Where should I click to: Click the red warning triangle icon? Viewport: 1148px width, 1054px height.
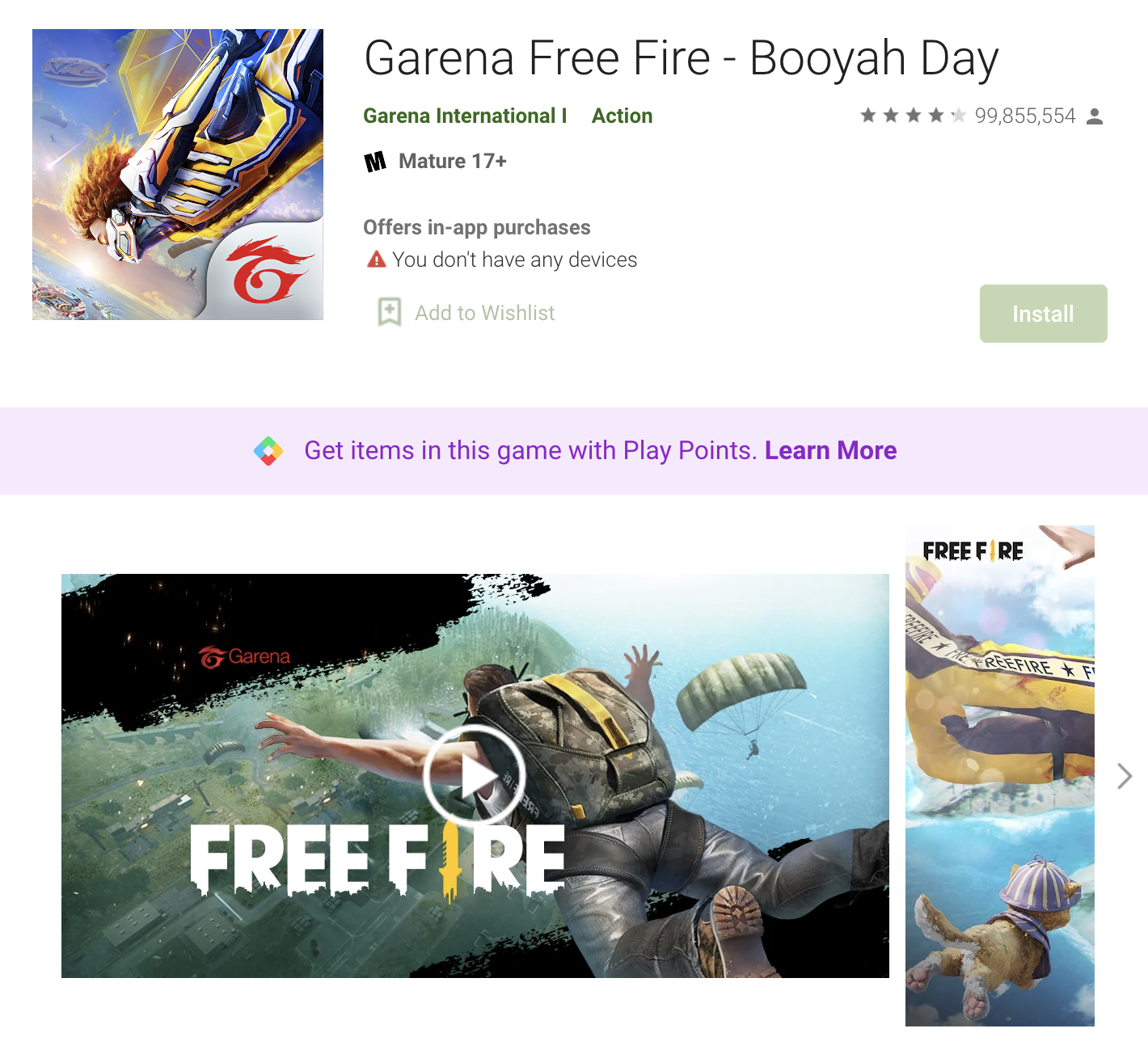tap(376, 259)
